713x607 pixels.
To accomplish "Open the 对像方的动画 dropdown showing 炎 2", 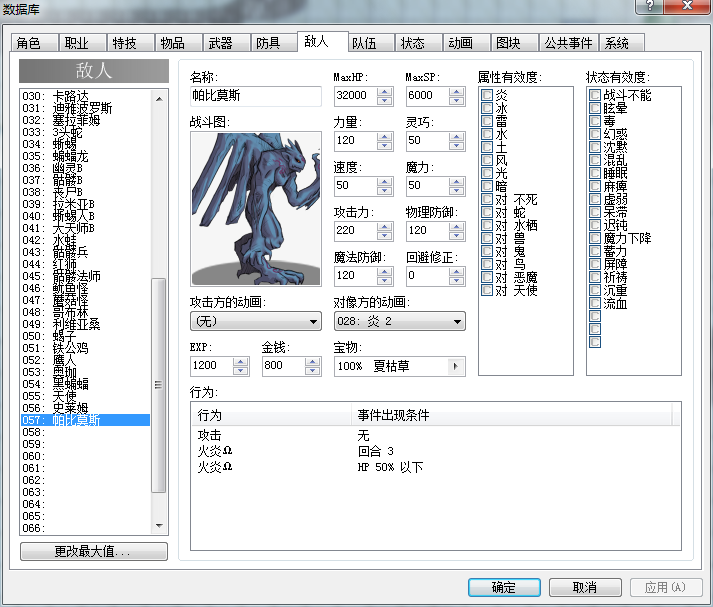I will tap(400, 321).
